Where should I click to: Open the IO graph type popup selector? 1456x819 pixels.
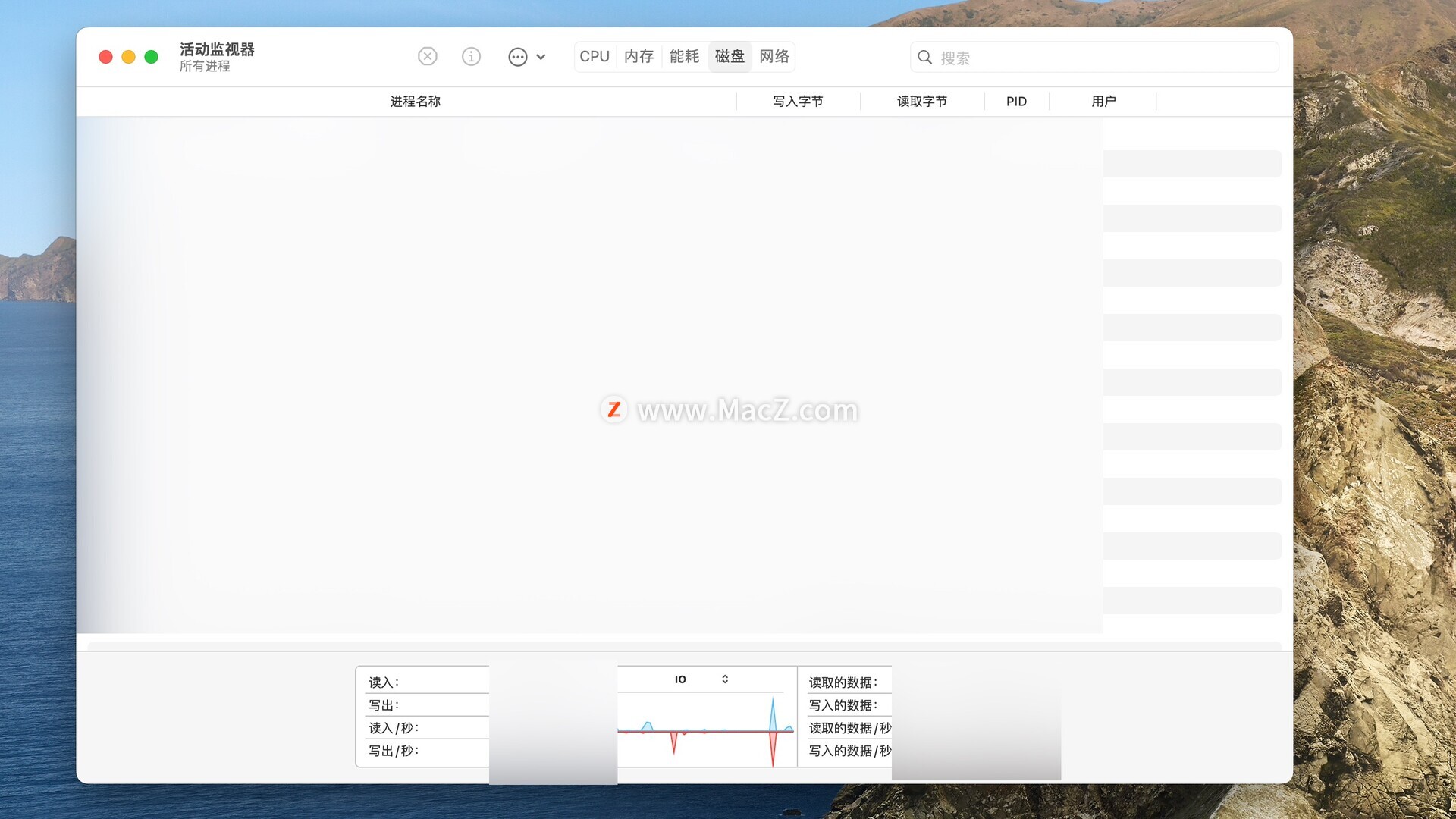(x=701, y=679)
